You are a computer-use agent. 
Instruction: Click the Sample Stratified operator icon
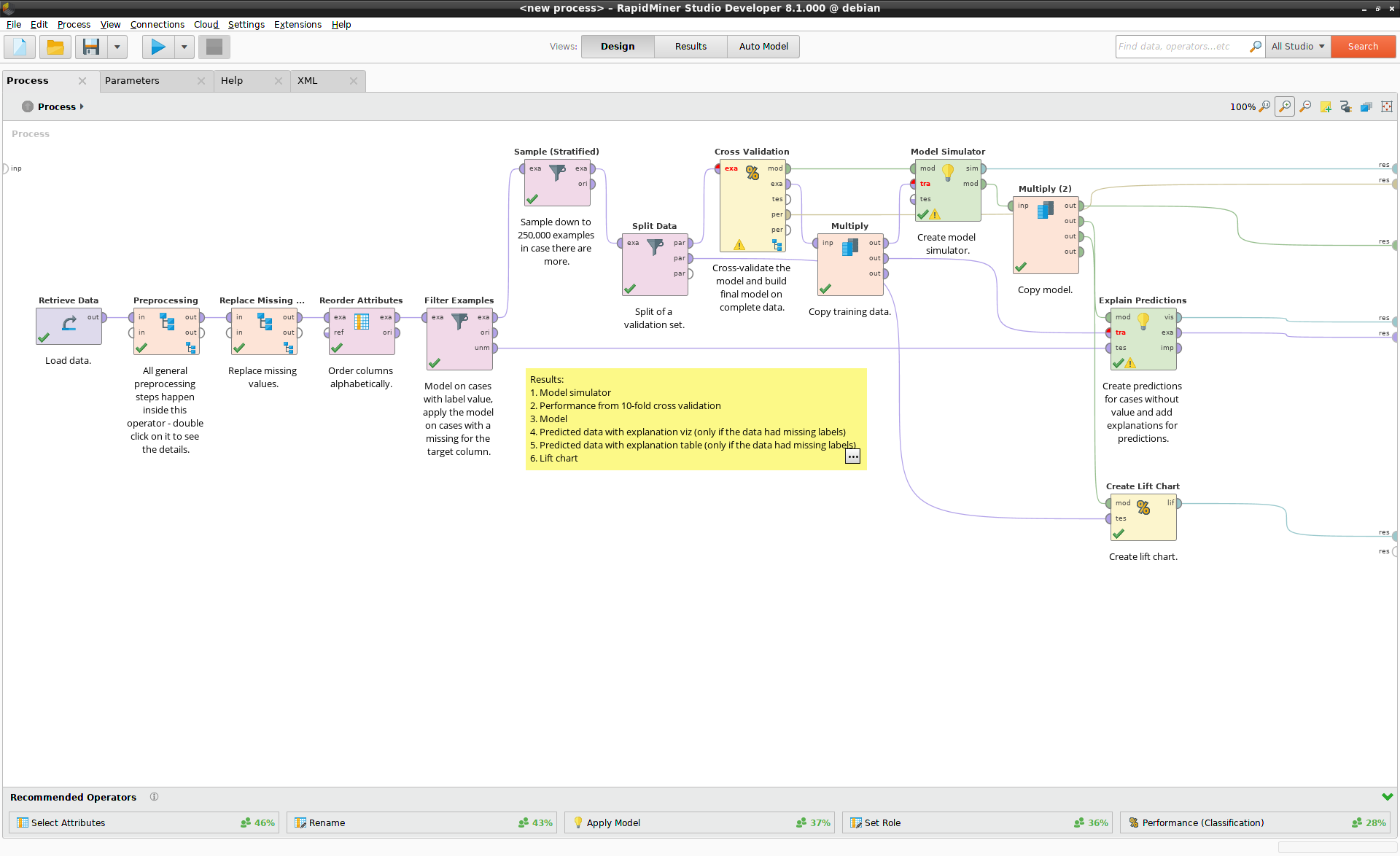coord(558,180)
